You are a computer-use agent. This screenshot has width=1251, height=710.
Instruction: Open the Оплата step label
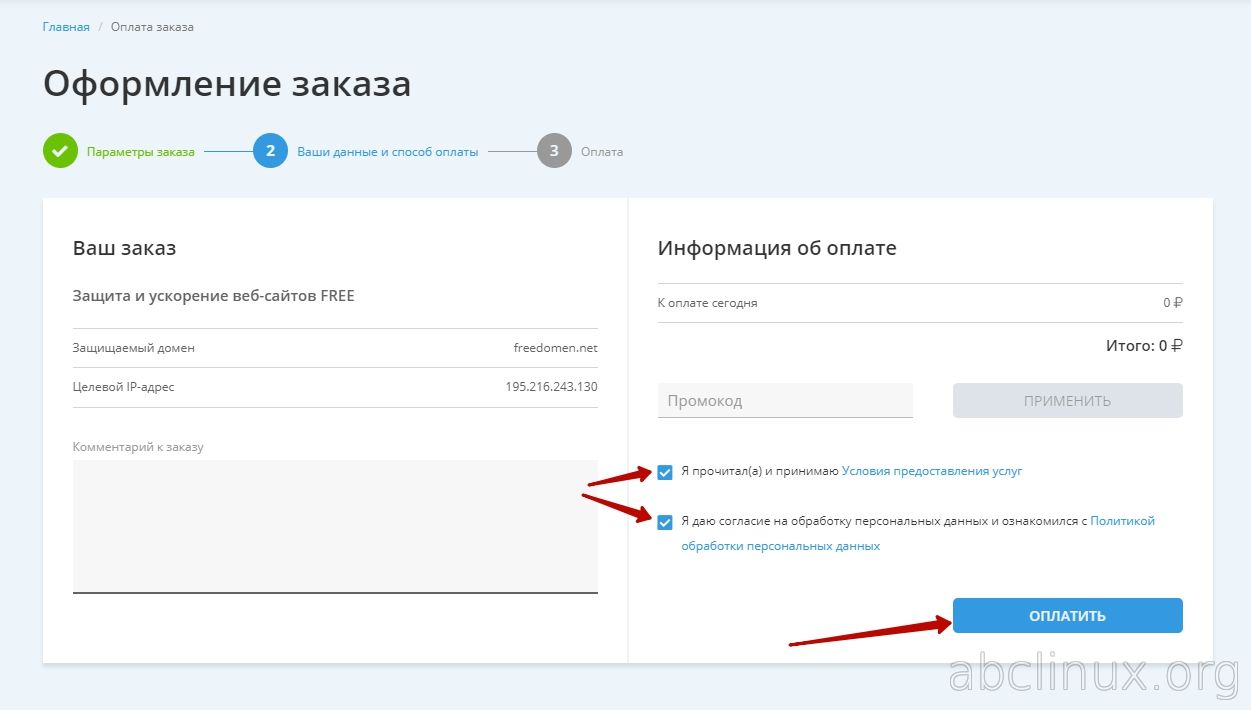pos(602,152)
